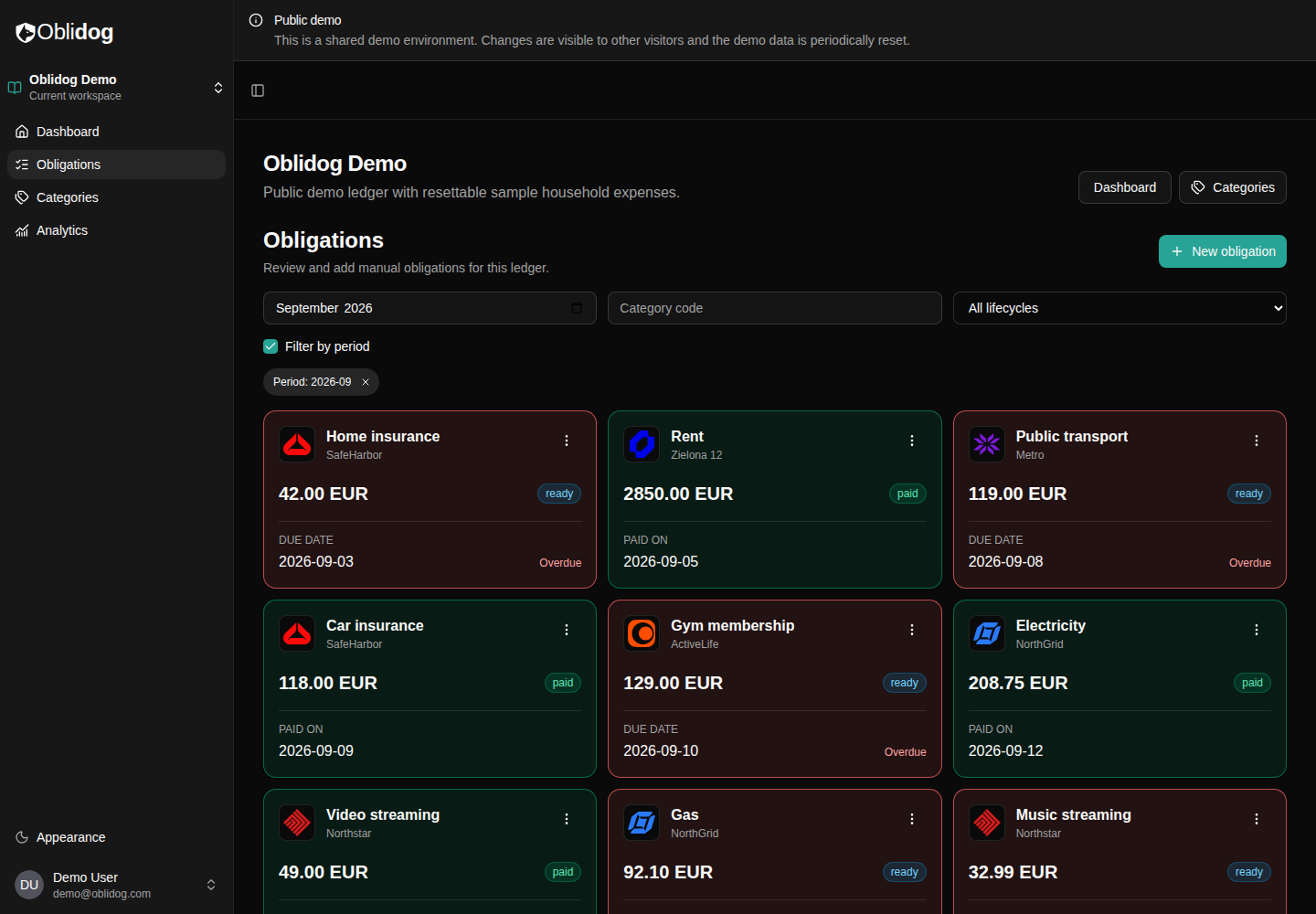Viewport: 1316px width, 914px height.
Task: Click the Zielona 12 logo on Rent
Action: 642,444
